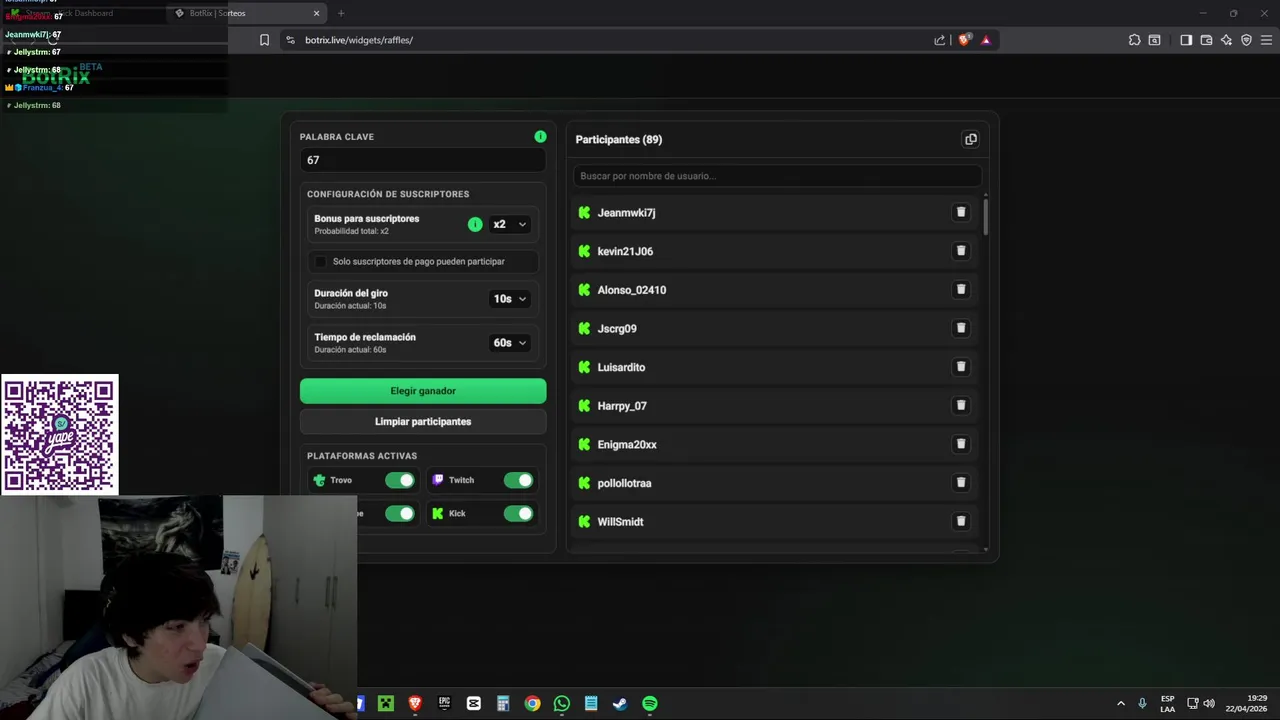1280x720 pixels.
Task: Delete Jscrg09 from the participants list
Action: [961, 328]
